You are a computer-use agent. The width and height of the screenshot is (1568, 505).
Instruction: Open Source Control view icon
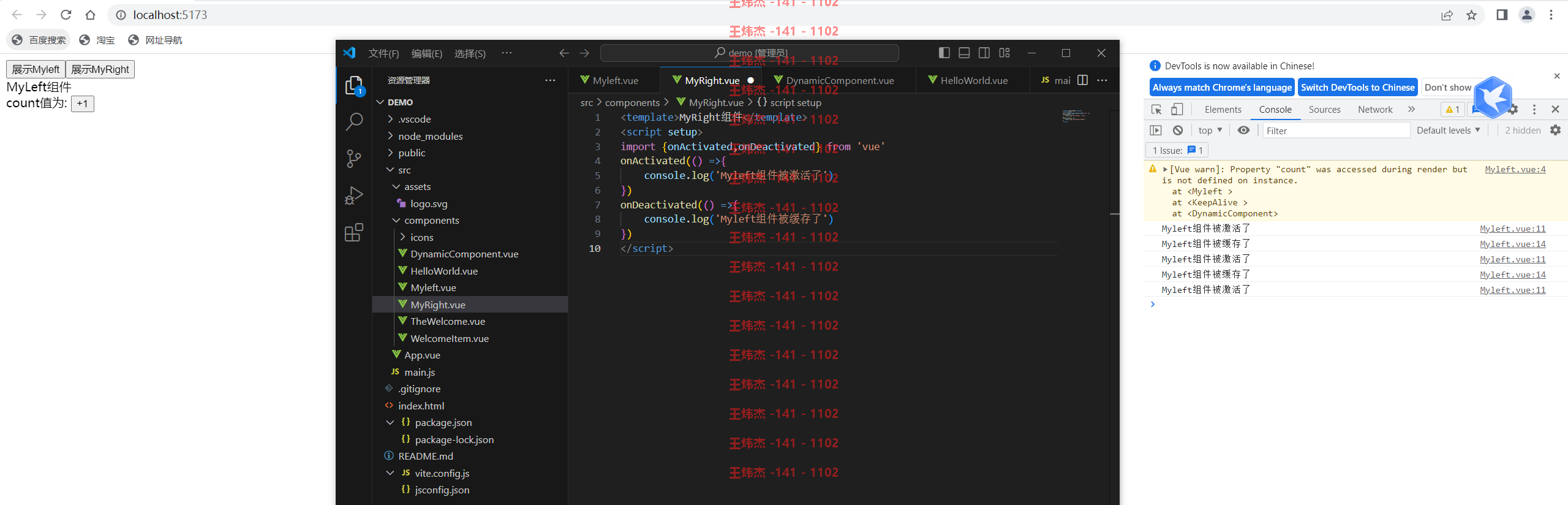point(354,159)
